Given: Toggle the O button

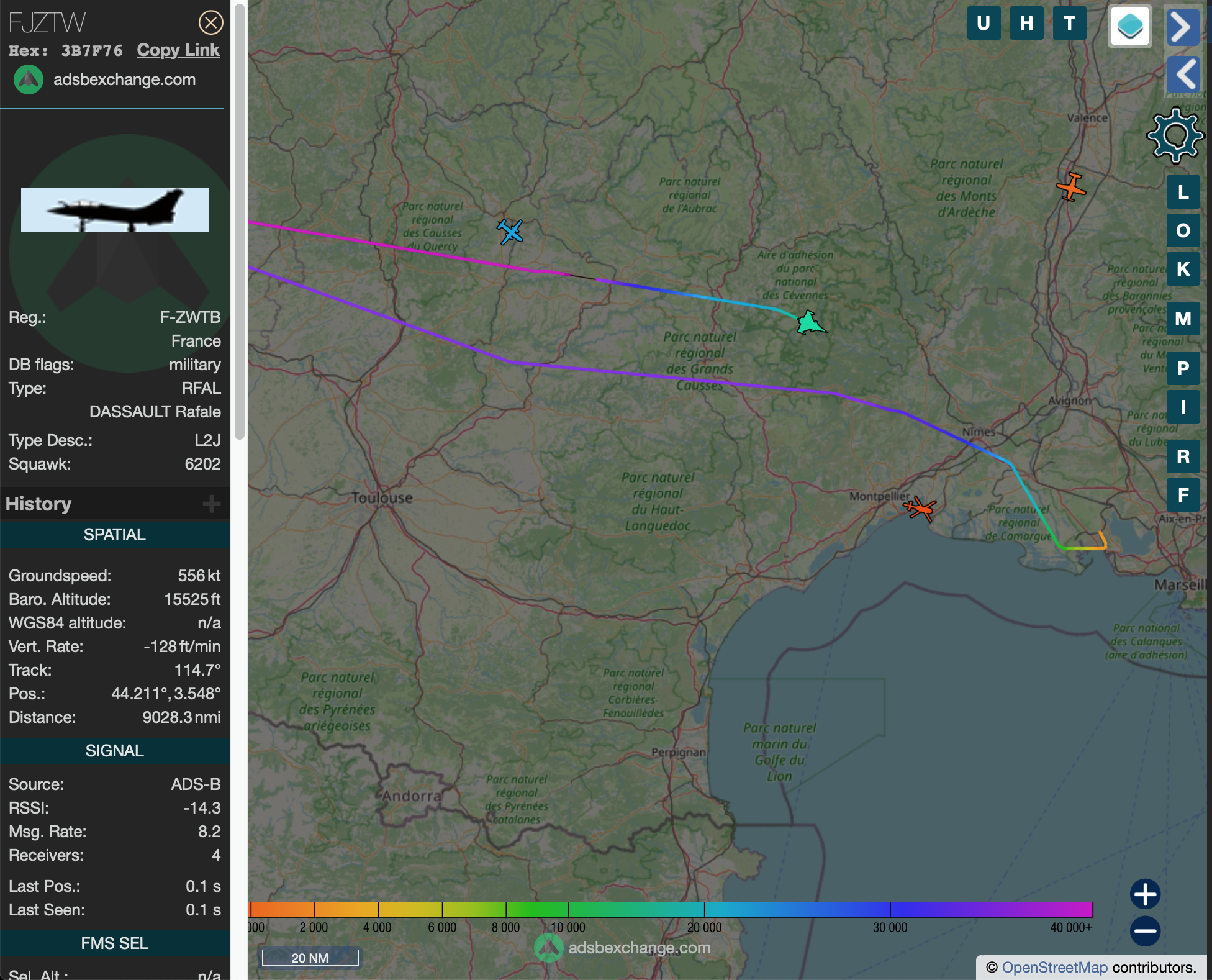Looking at the screenshot, I should [x=1183, y=230].
